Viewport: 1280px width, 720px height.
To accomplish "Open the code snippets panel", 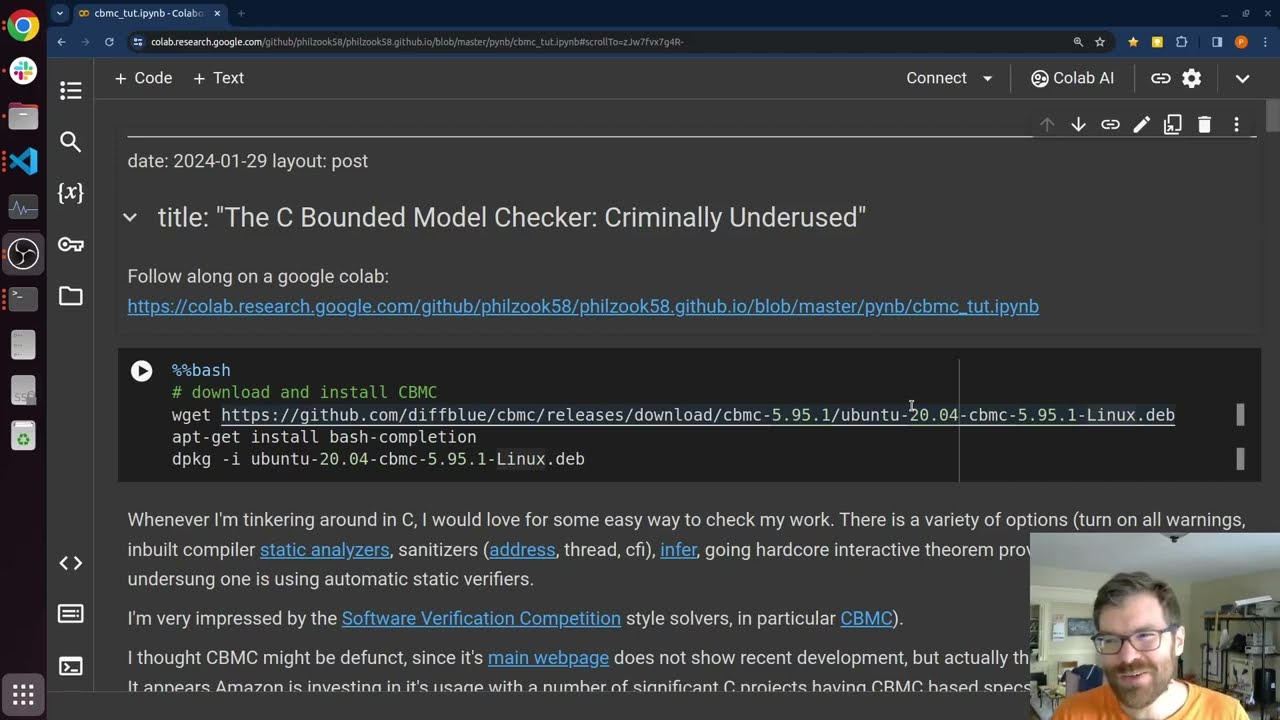I will pos(70,563).
